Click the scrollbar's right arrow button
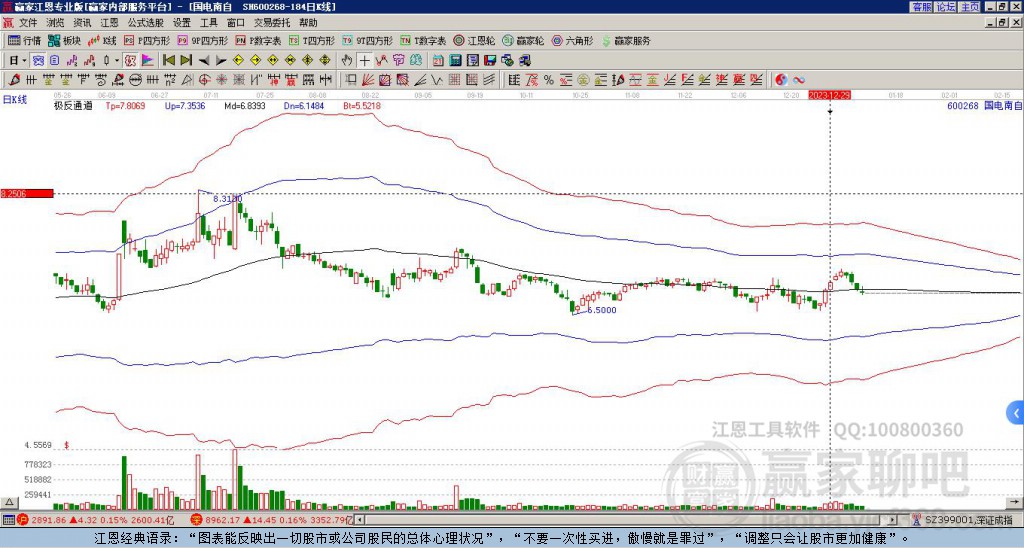This screenshot has height=548, width=1024. 891,520
